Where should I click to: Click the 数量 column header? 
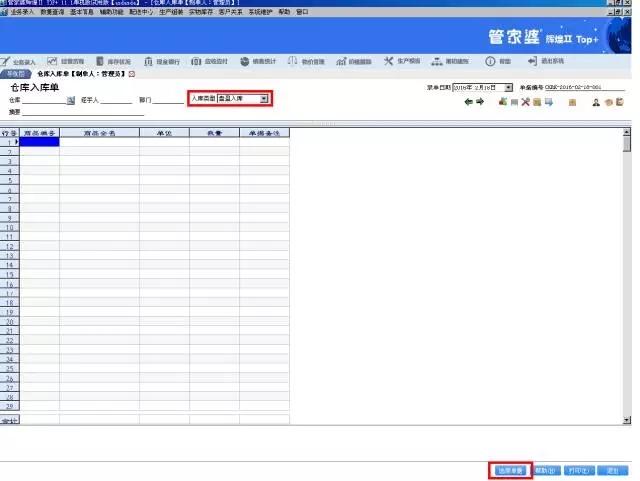tap(214, 133)
